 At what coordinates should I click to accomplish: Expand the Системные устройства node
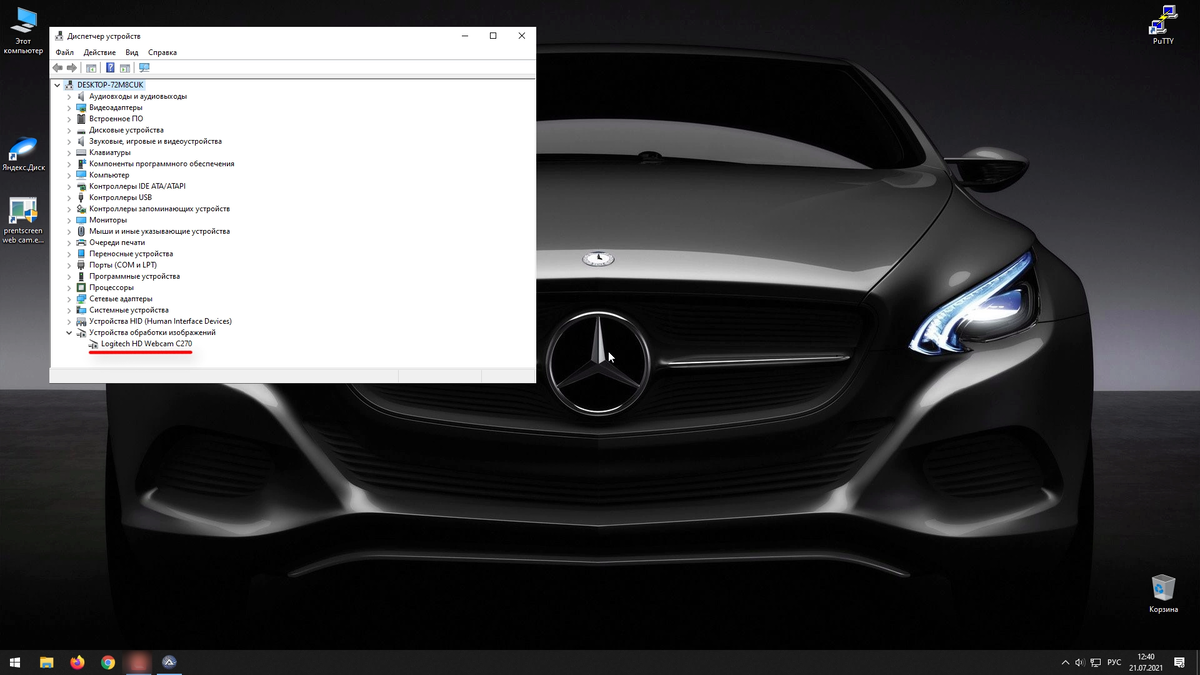[x=69, y=310]
